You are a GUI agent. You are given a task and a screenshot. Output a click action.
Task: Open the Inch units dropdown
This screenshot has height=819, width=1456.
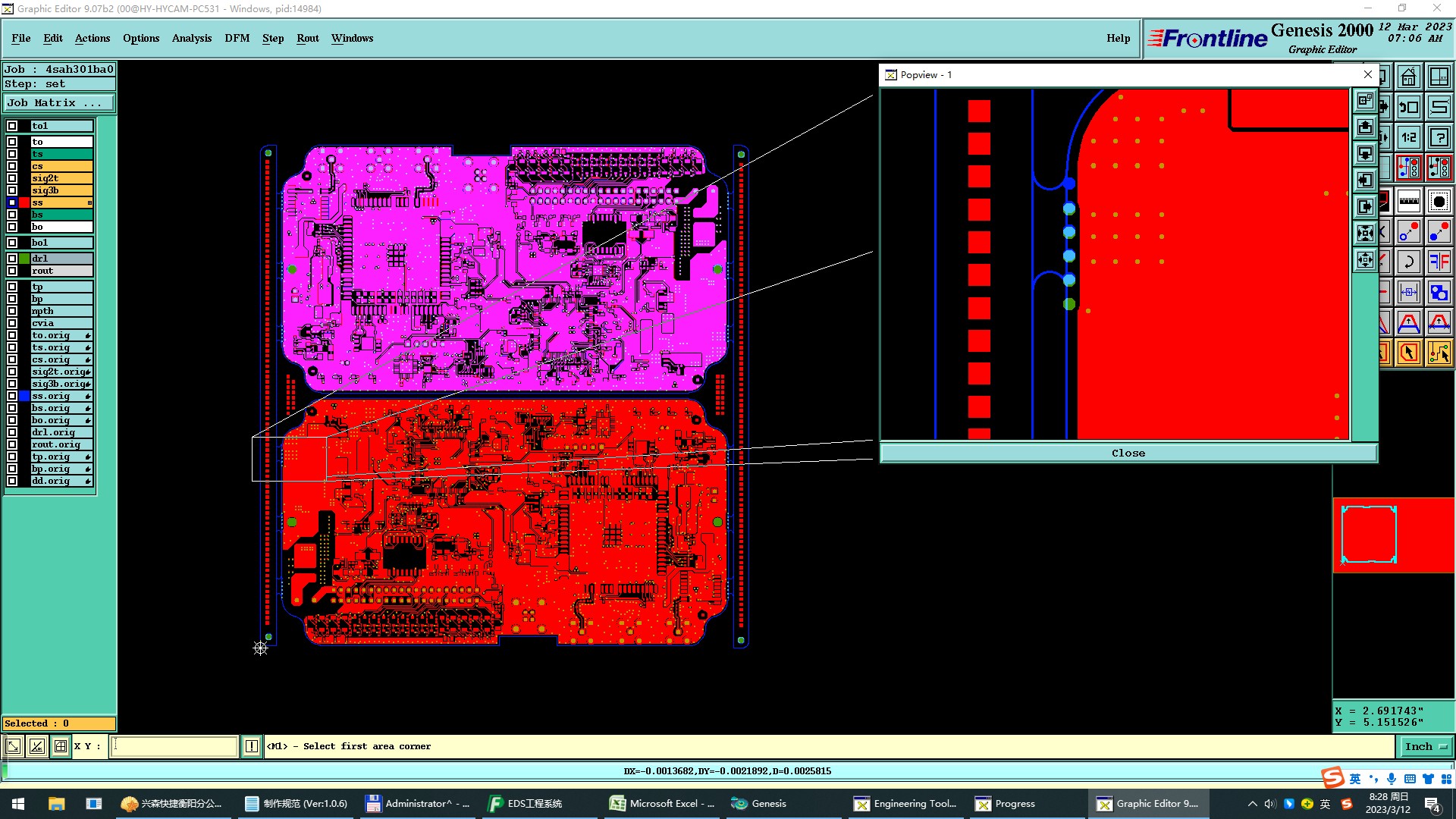coord(1426,746)
